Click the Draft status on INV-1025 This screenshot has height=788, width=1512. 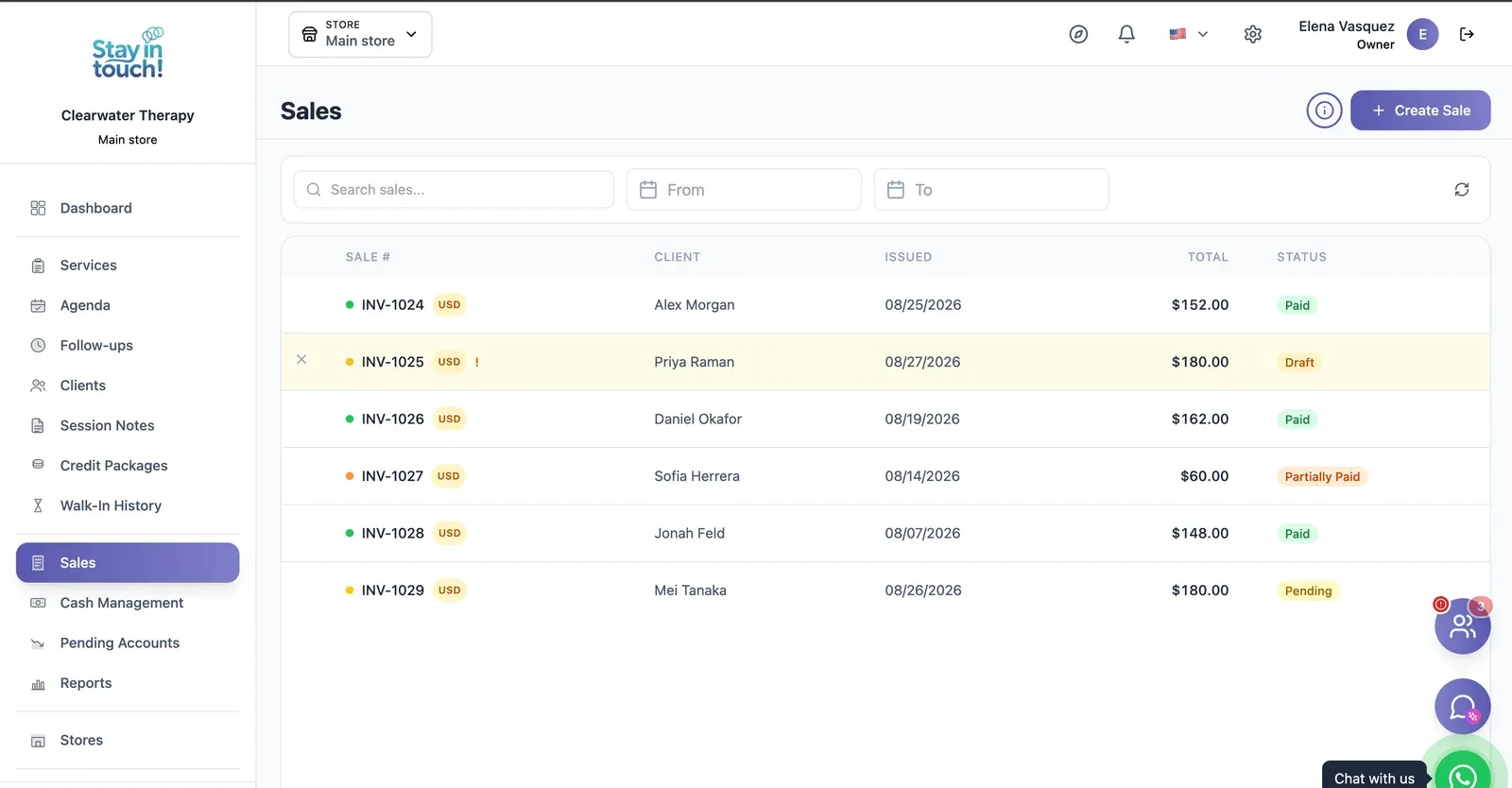(1299, 363)
